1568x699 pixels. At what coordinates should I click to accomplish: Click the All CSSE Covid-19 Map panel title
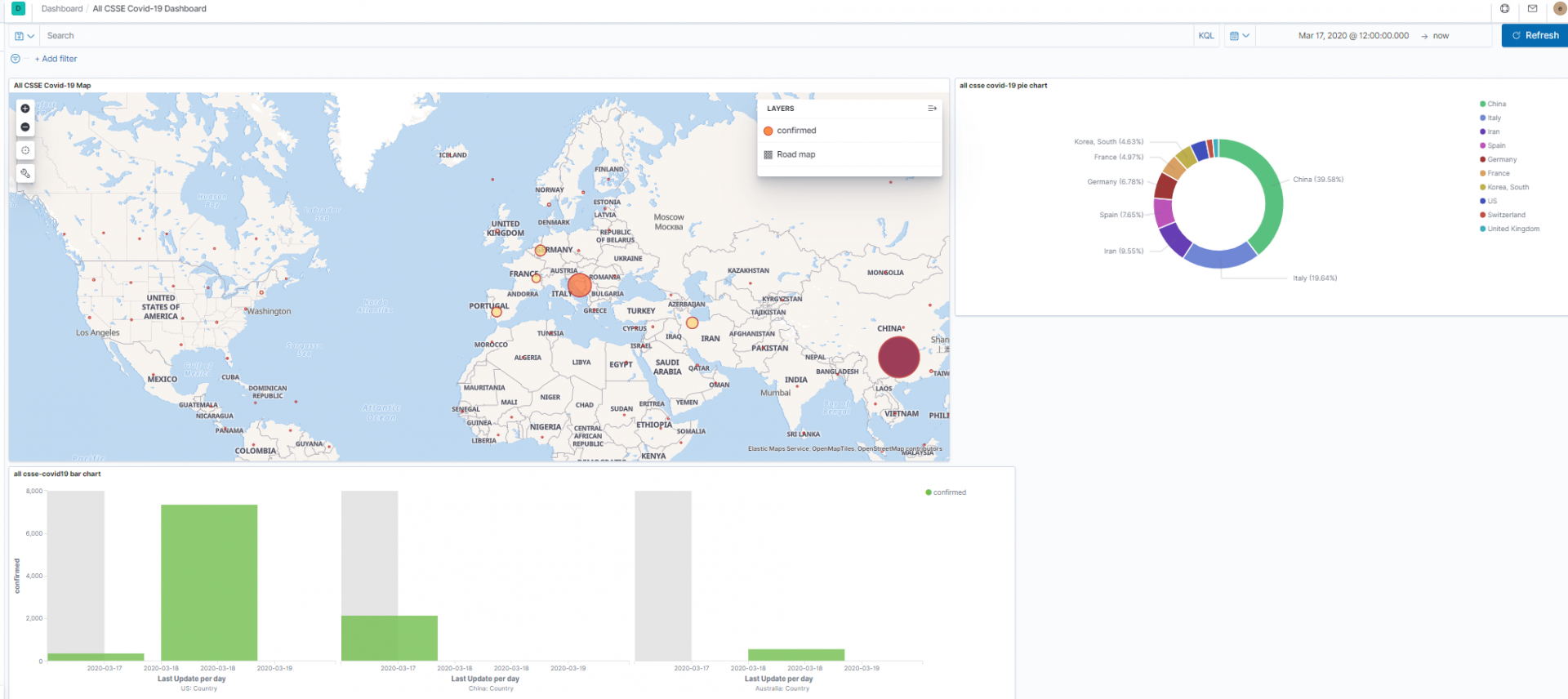point(52,85)
